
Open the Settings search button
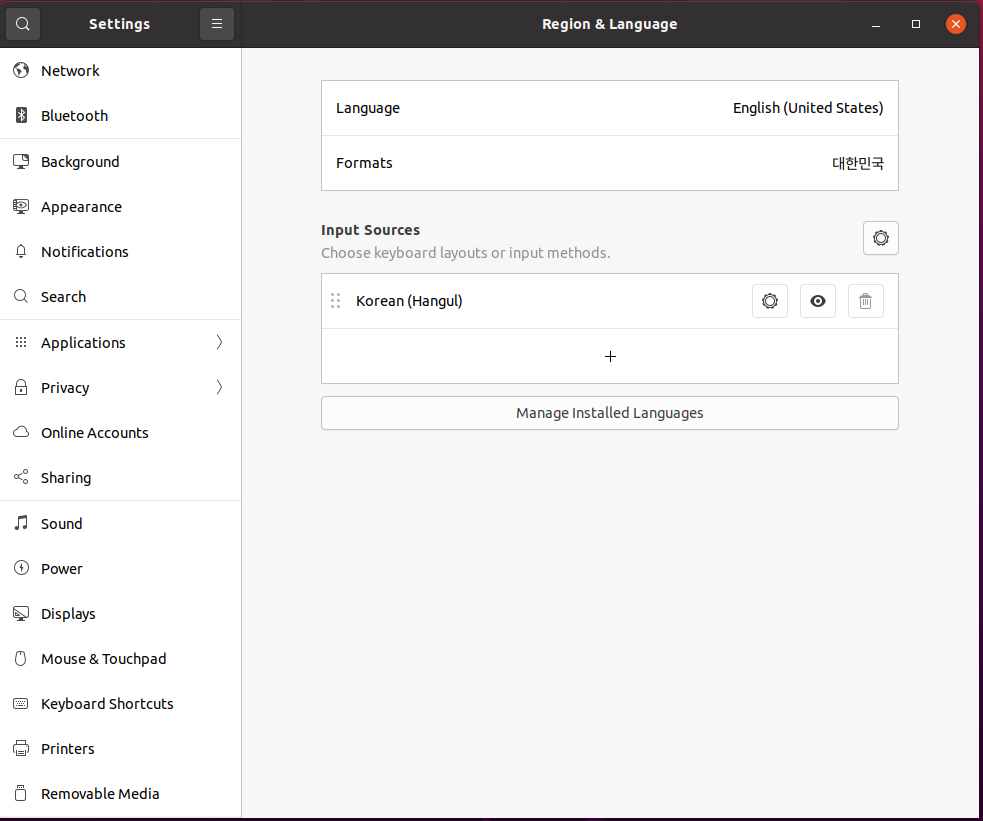[23, 24]
